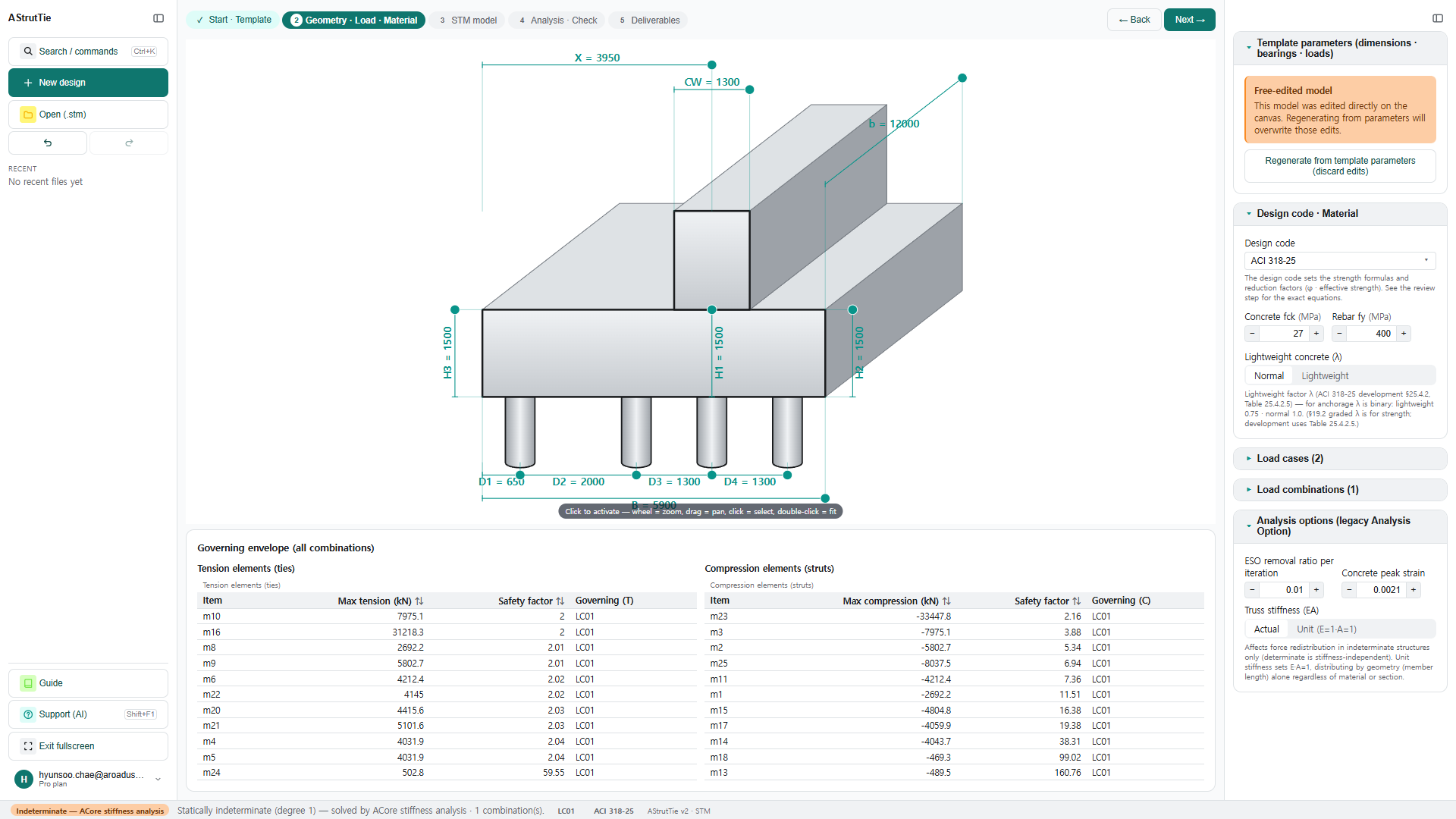Increase Rebar fy with plus
Viewport: 1456px width, 819px height.
pos(1404,334)
